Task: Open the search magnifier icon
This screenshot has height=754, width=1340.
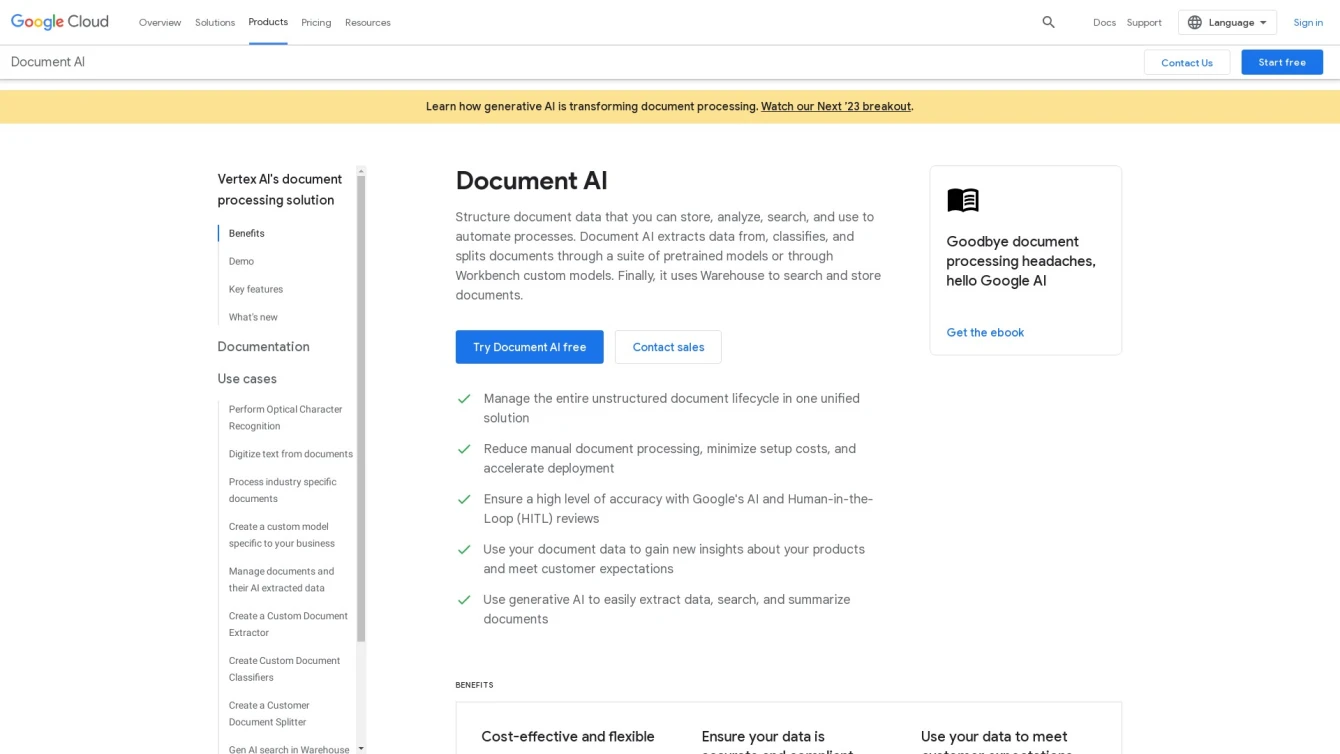Action: pos(1048,22)
